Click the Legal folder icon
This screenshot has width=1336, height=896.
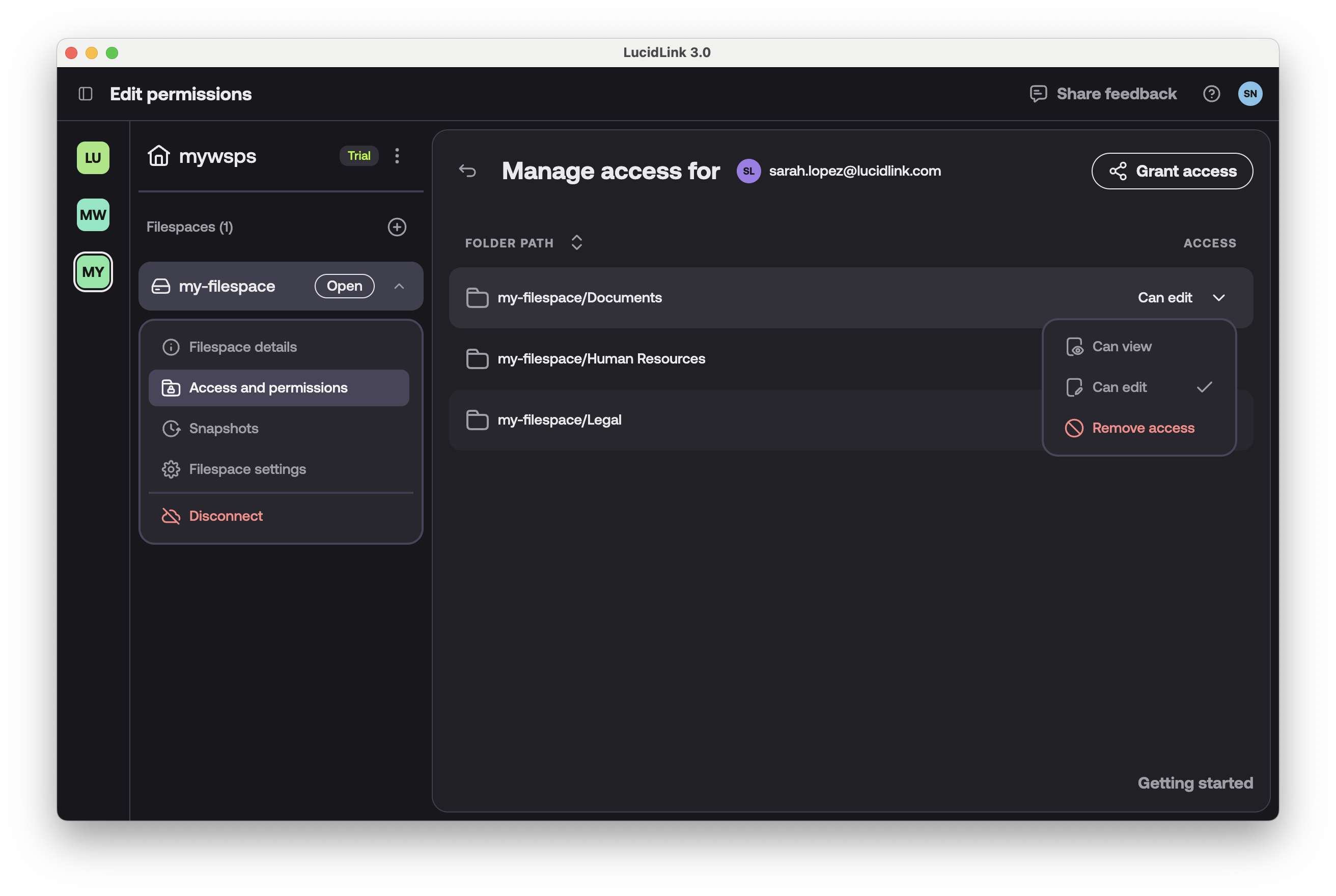click(477, 420)
